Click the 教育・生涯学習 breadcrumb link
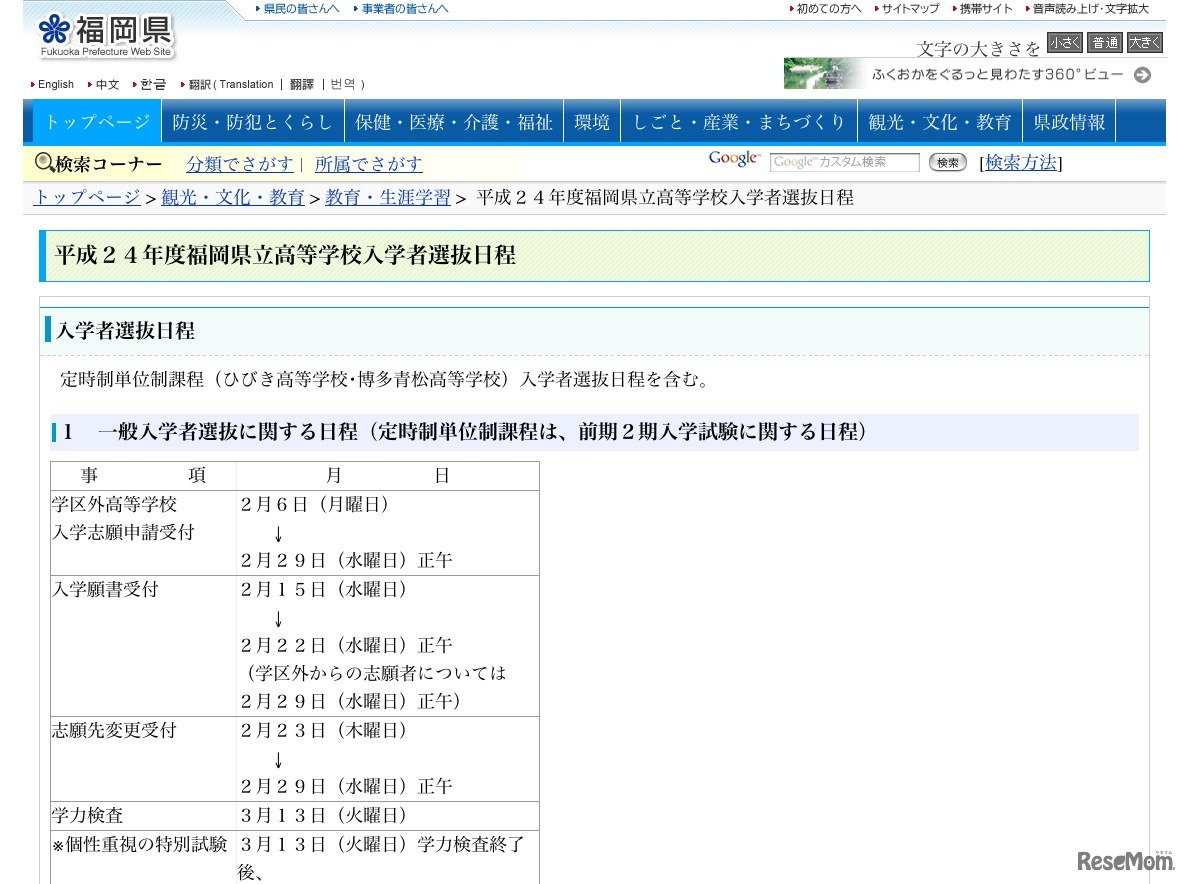Screen dimensions: 1188x884 pyautogui.click(x=387, y=198)
